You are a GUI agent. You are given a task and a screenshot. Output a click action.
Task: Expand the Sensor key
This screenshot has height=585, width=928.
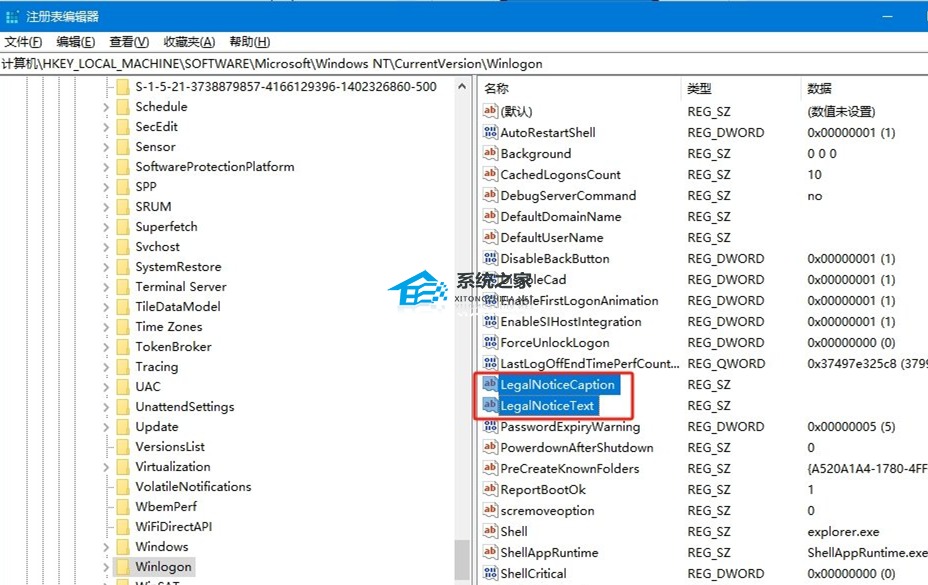[106, 147]
